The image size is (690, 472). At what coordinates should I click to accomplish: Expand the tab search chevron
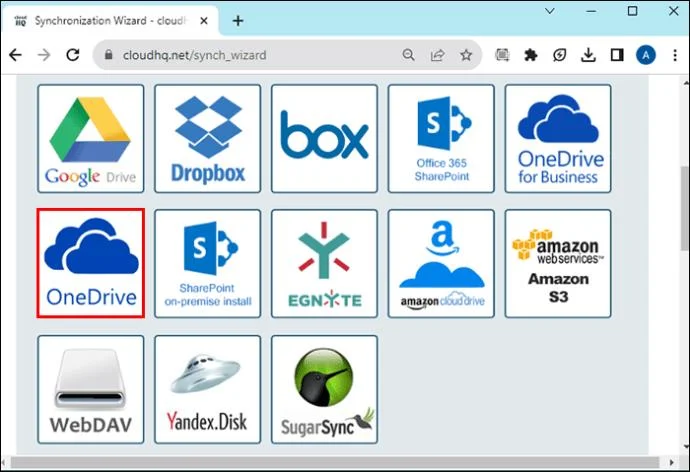(x=550, y=11)
